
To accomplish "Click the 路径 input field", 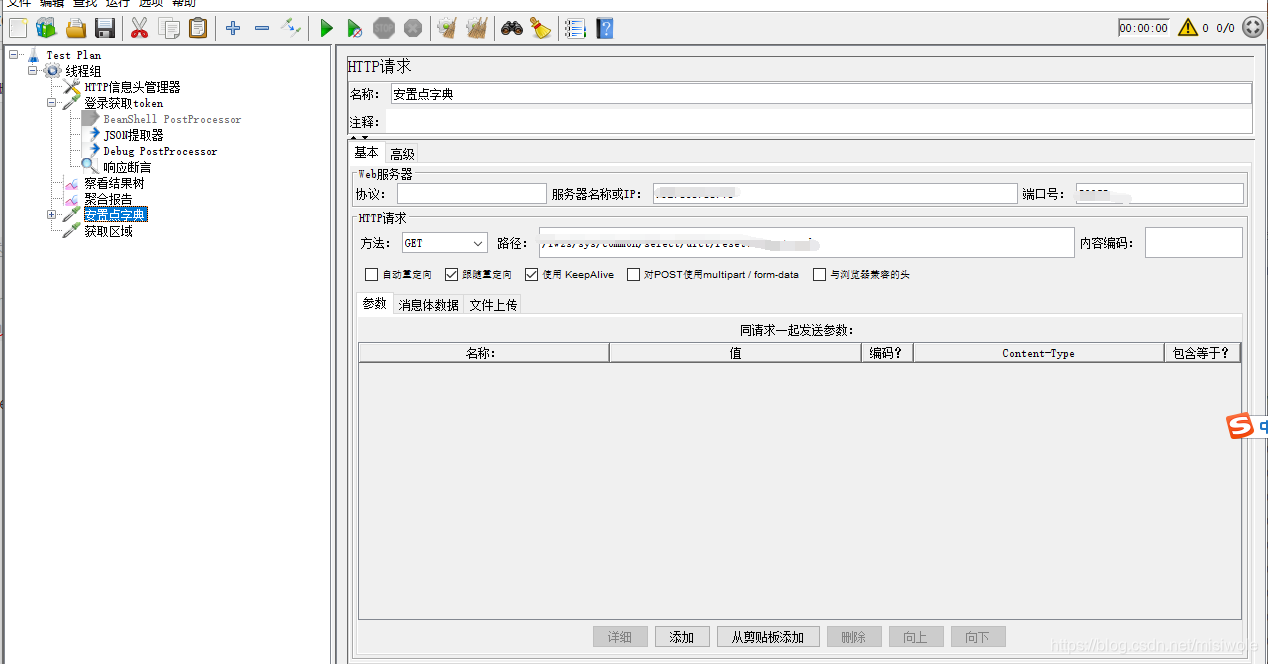I will [806, 243].
